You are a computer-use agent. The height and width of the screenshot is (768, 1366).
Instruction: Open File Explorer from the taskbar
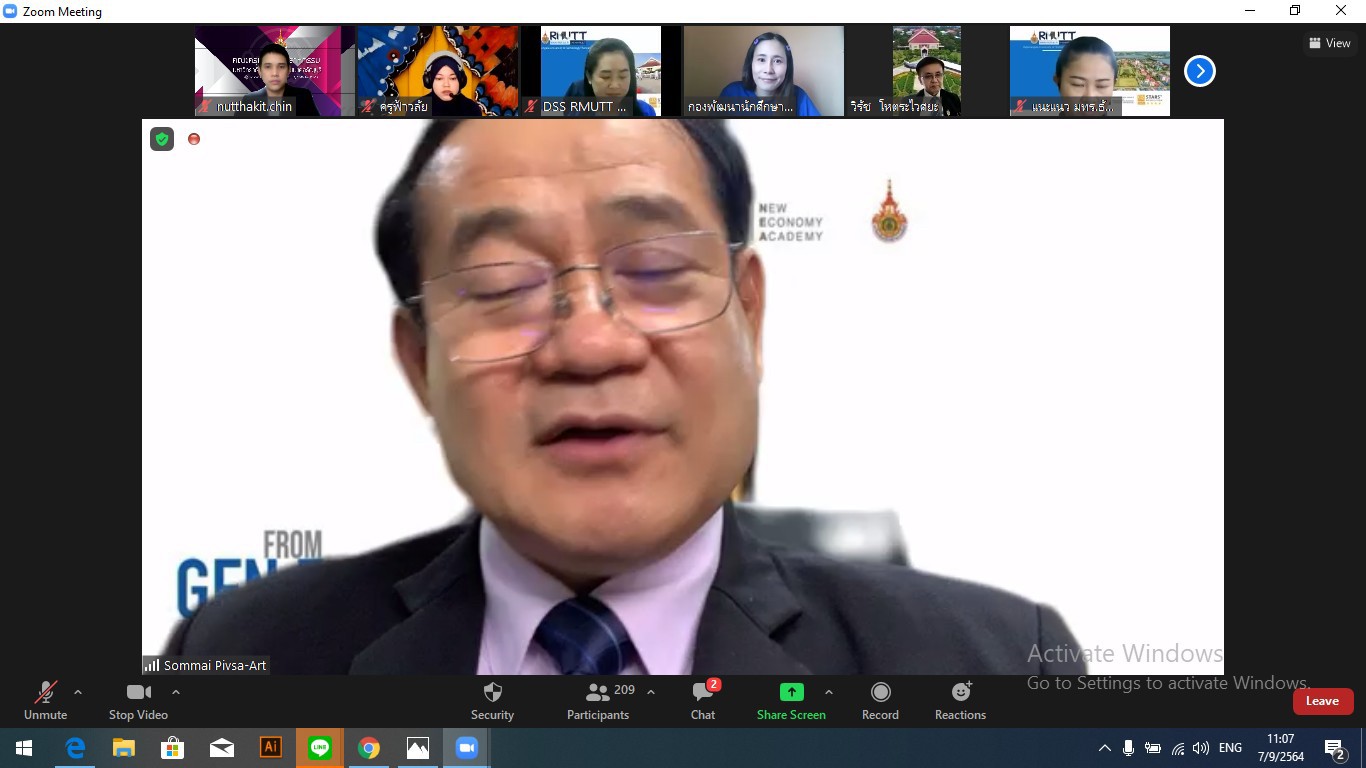click(123, 748)
